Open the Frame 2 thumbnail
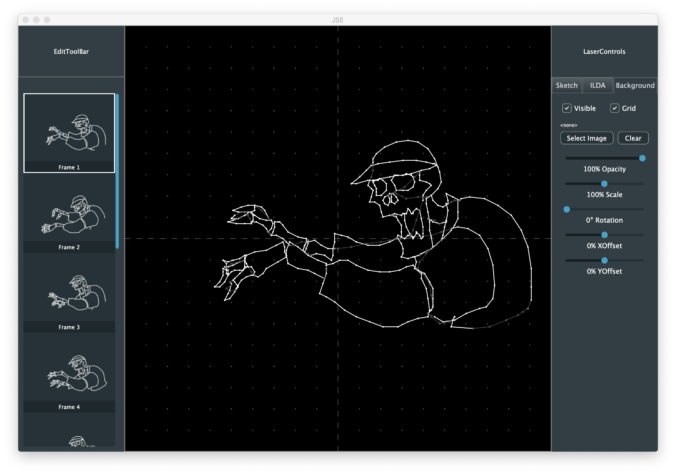The image size is (676, 474). tap(69, 212)
